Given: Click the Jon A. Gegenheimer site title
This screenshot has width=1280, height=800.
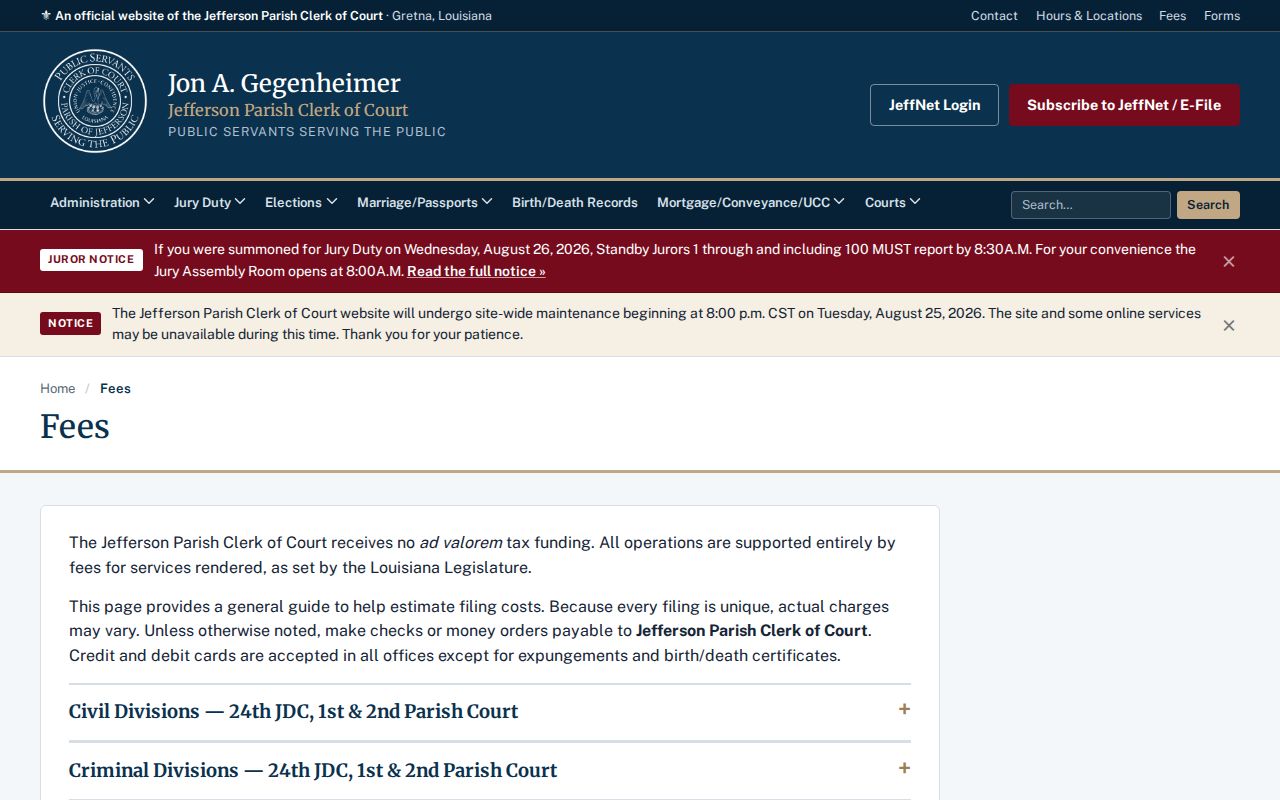Looking at the screenshot, I should (284, 83).
